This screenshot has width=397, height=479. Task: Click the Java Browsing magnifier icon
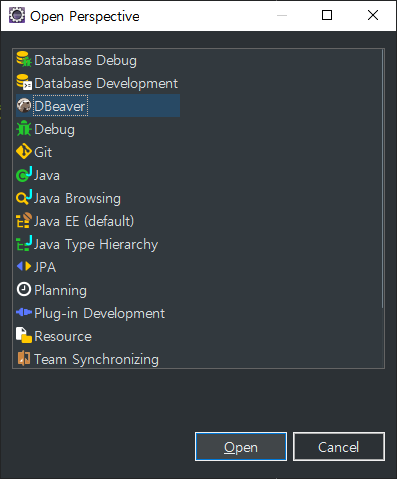[24, 197]
